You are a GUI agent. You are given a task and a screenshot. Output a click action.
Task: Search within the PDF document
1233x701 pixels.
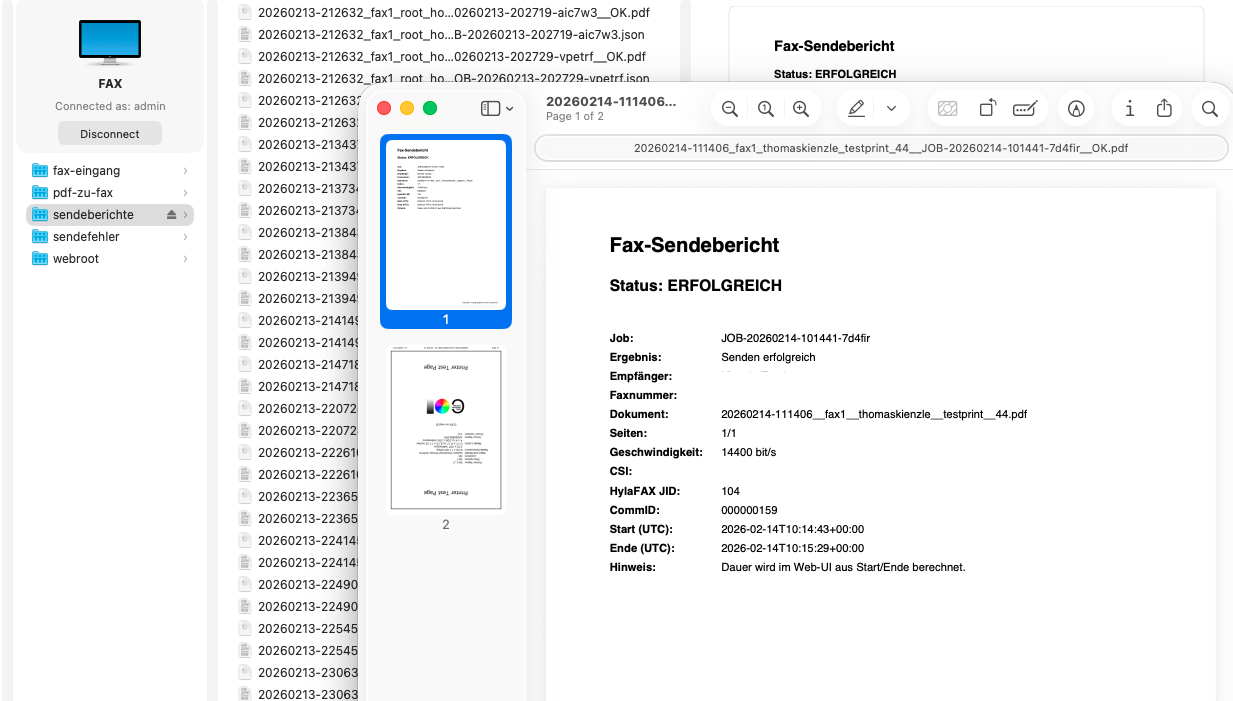(x=1209, y=109)
